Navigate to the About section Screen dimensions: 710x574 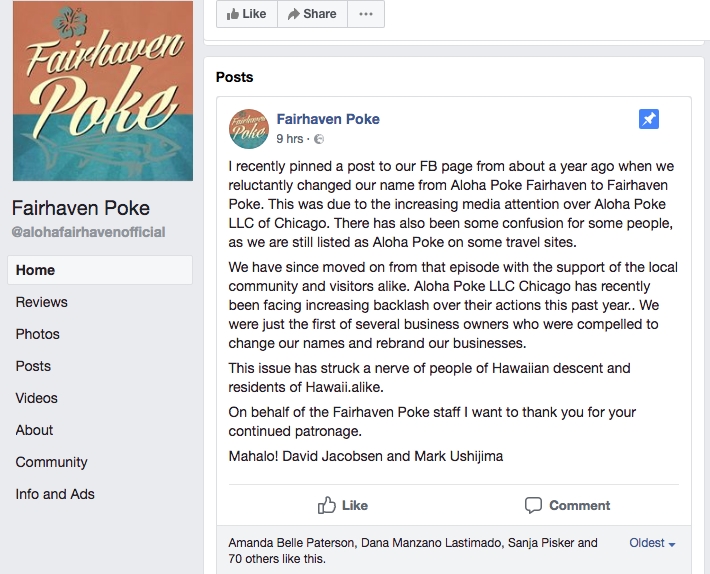coord(35,430)
